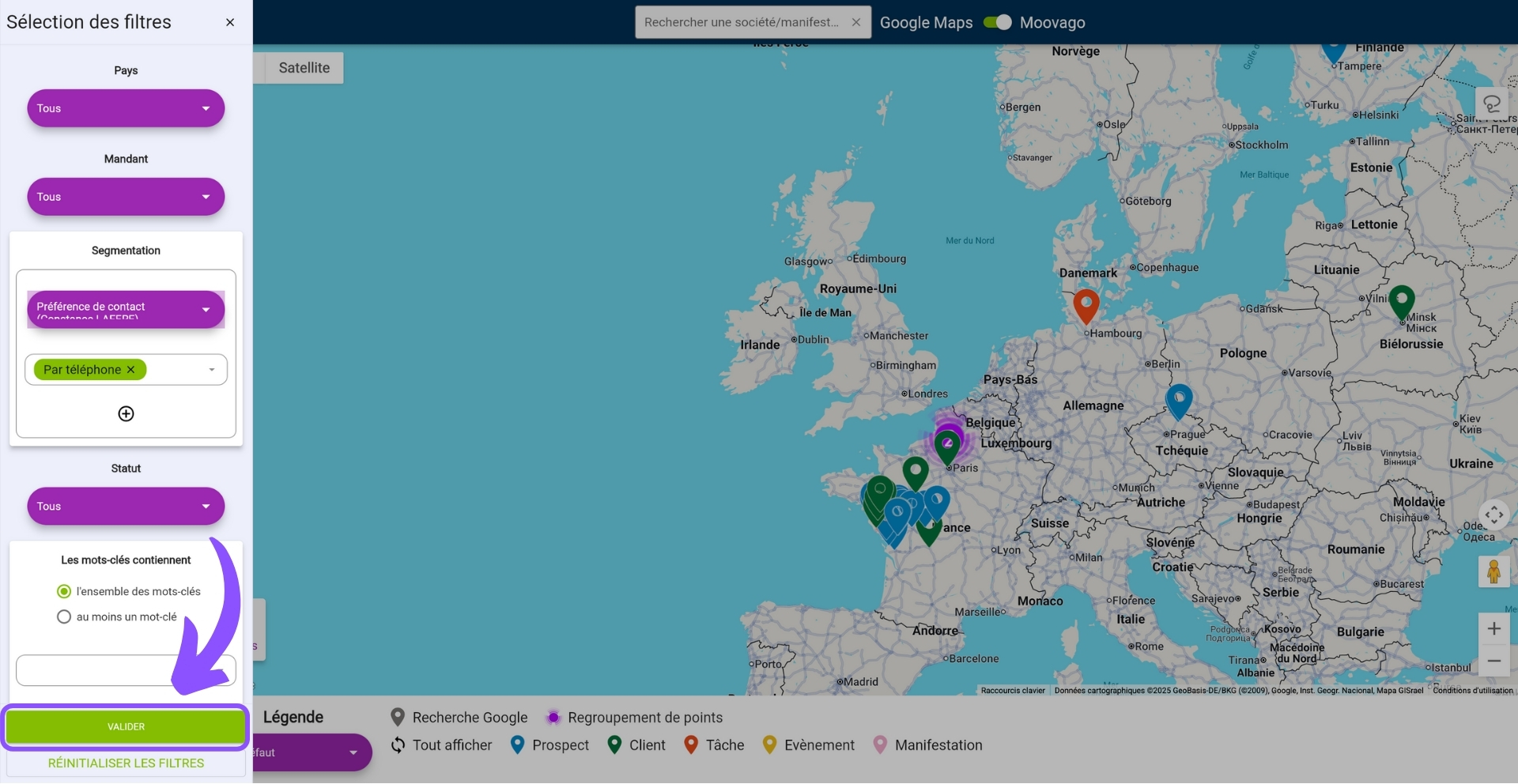The image size is (1518, 784).
Task: Zoom out on the map
Action: point(1493,661)
